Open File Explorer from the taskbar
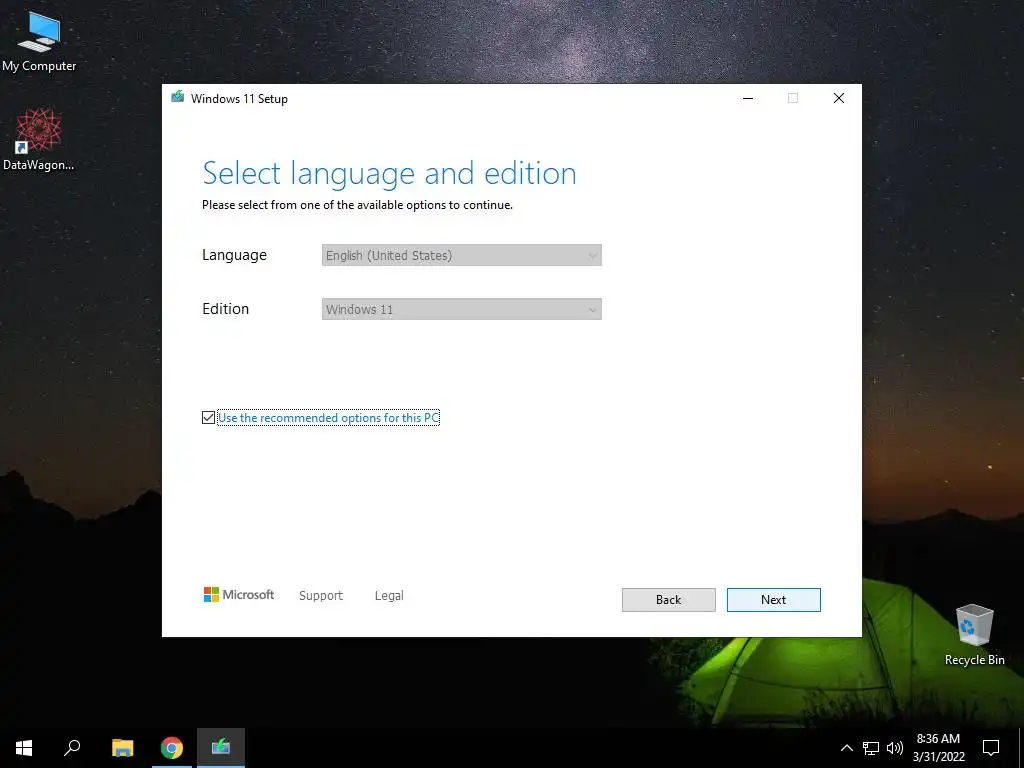 (122, 748)
